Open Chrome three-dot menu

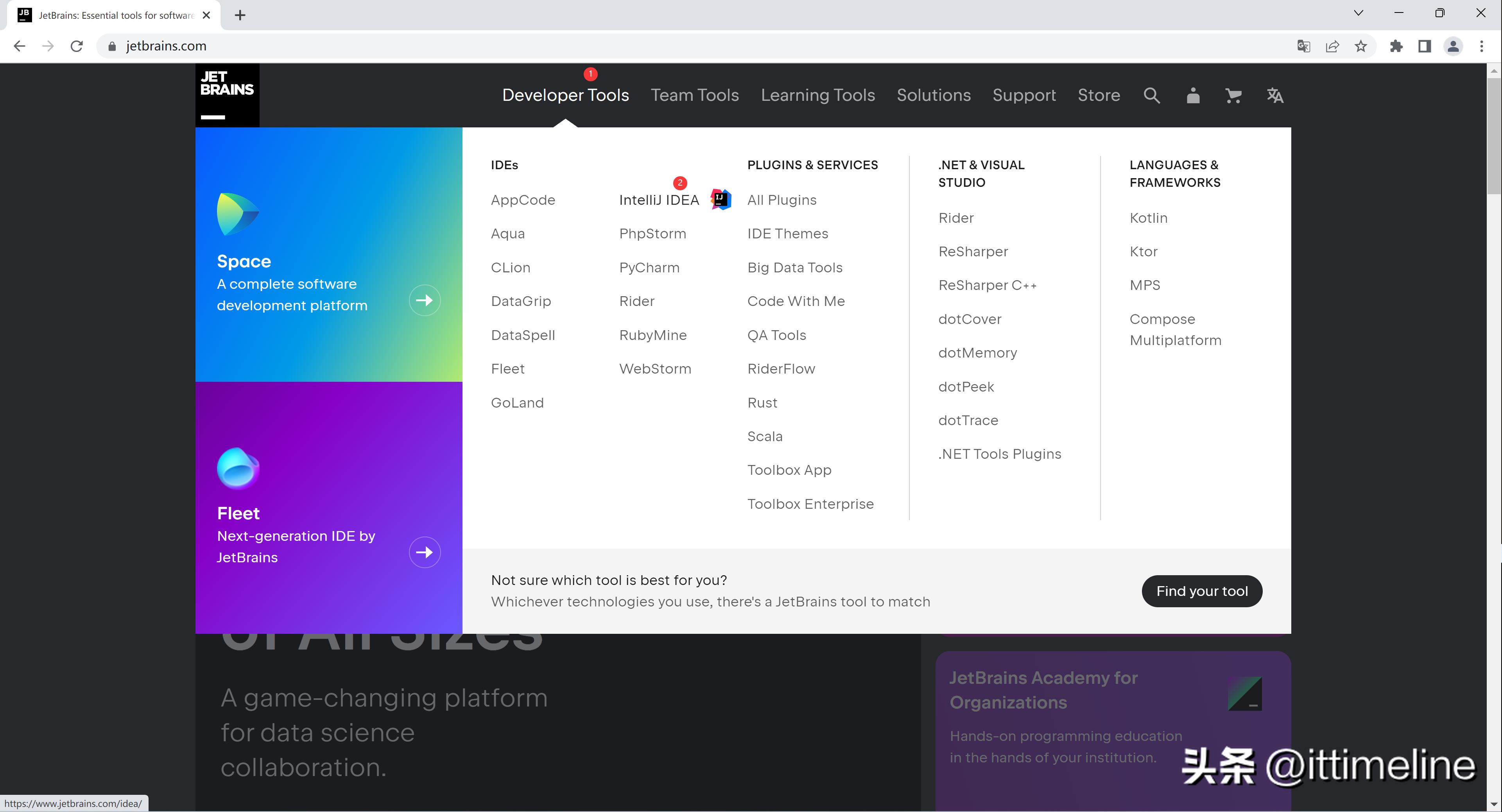tap(1482, 46)
